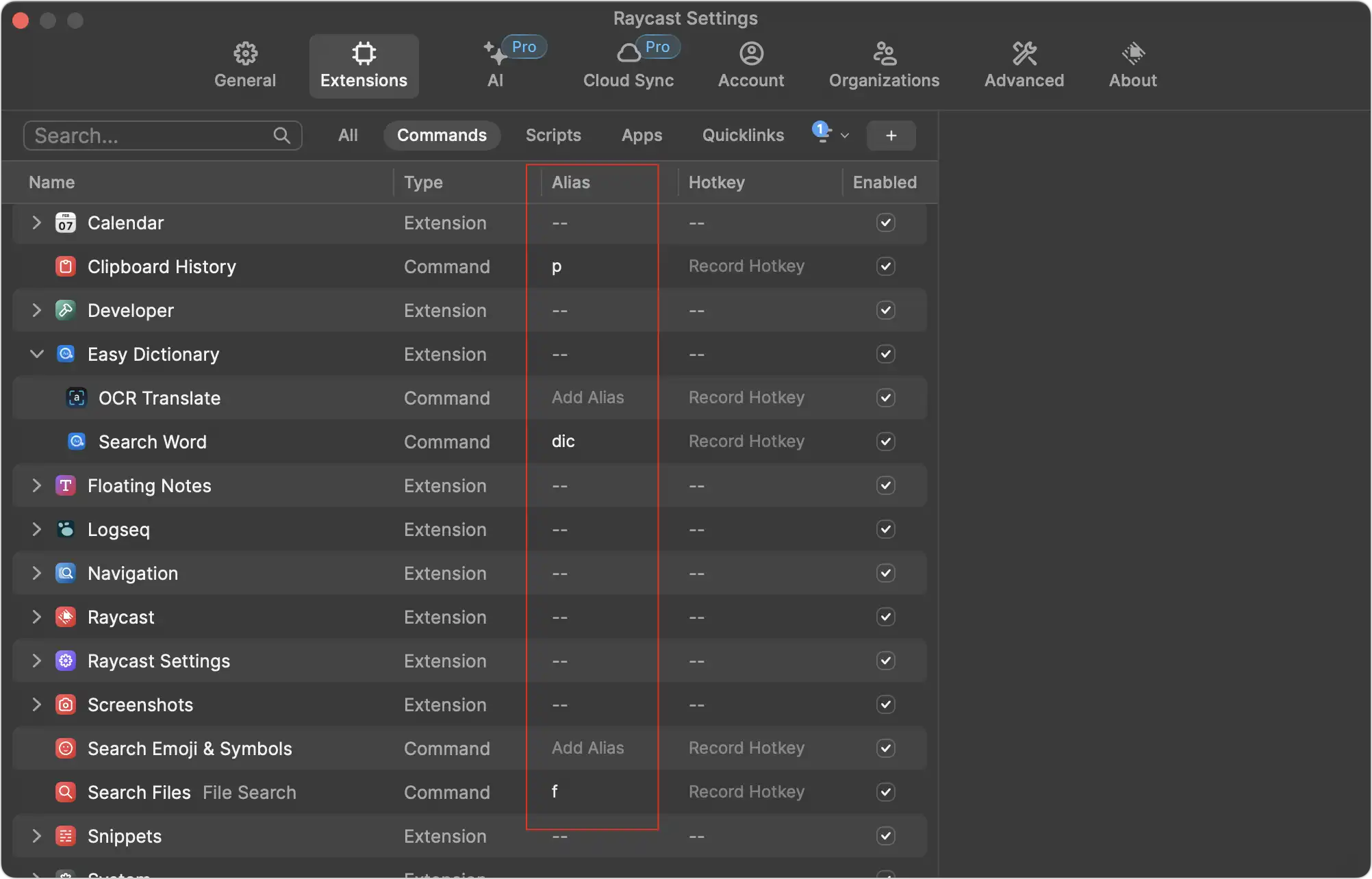Click the OCR Translate command icon
The width and height of the screenshot is (1372, 879).
point(76,398)
